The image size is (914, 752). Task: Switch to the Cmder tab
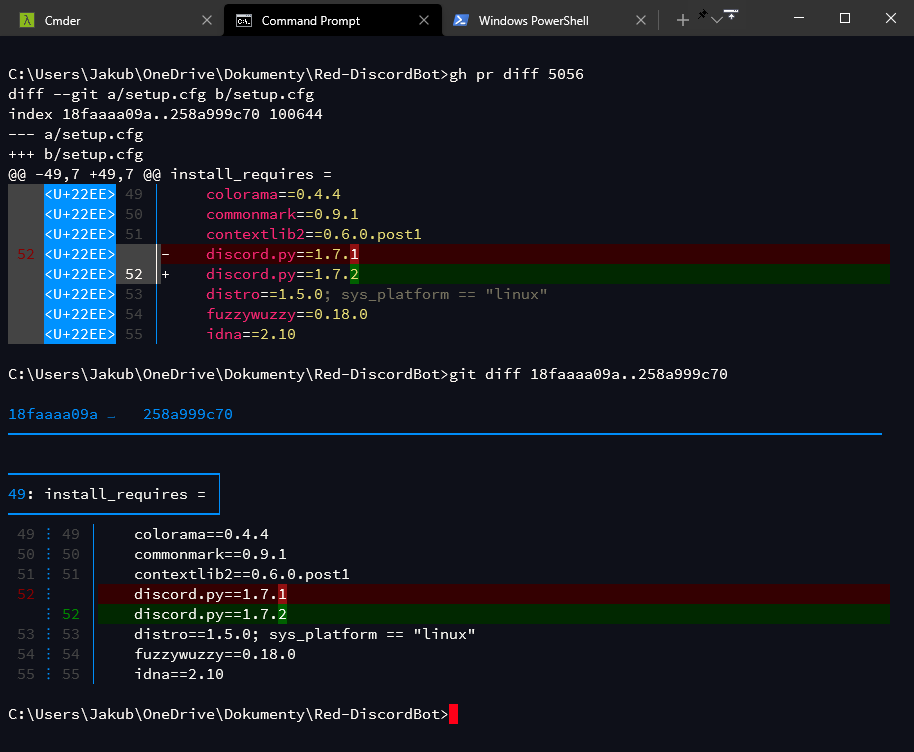pos(100,19)
